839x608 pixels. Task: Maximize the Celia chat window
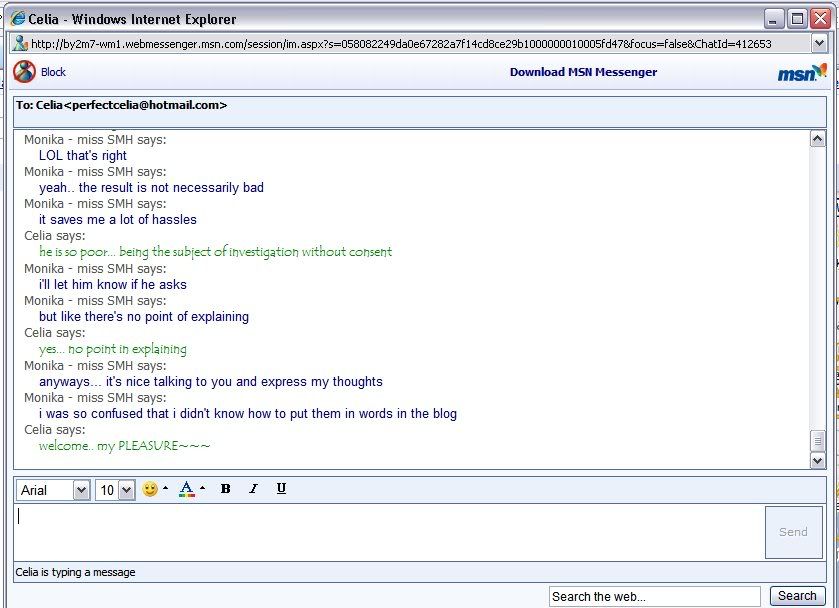click(x=797, y=19)
